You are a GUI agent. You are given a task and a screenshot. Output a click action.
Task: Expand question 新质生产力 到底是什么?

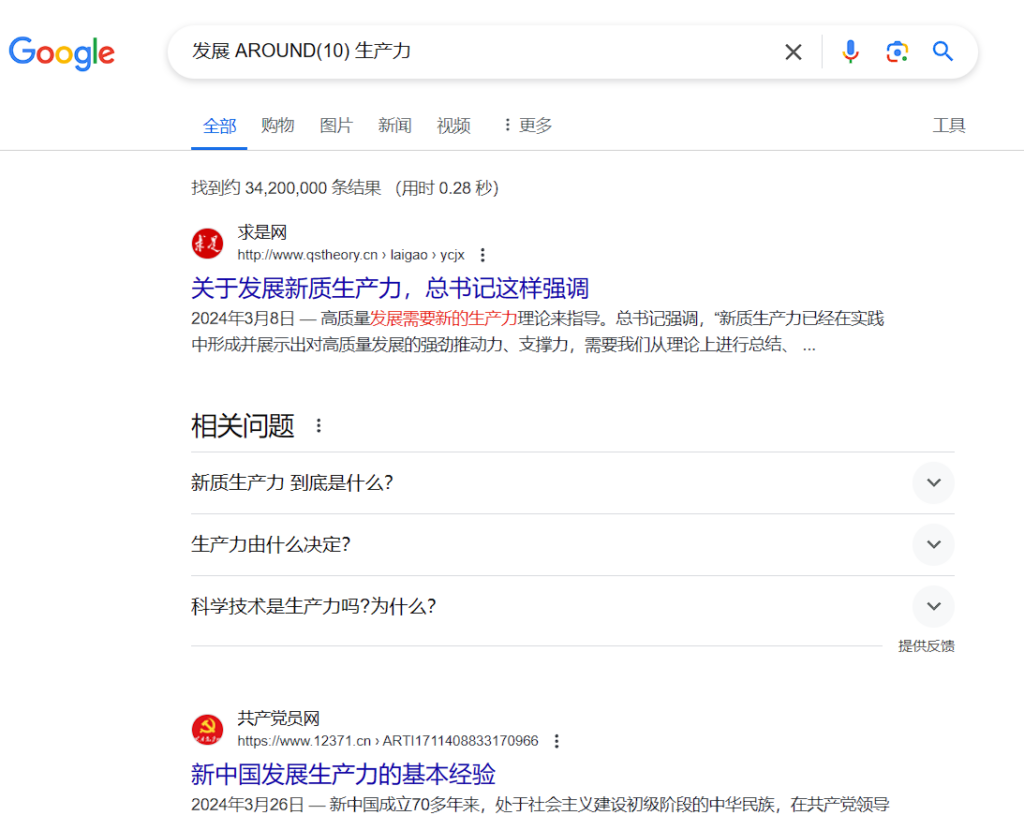572,483
